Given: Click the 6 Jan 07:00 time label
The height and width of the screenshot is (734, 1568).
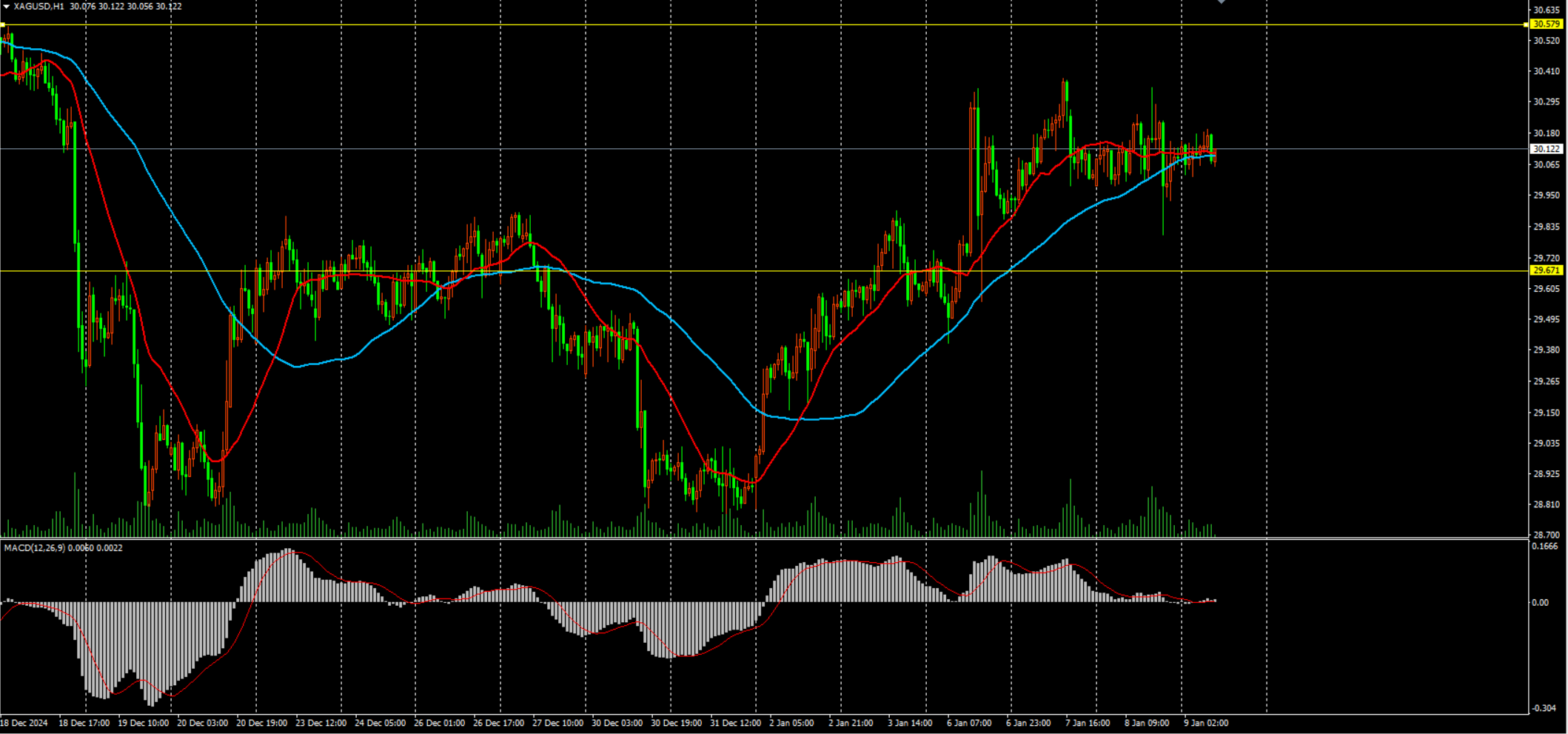Looking at the screenshot, I should tap(969, 723).
